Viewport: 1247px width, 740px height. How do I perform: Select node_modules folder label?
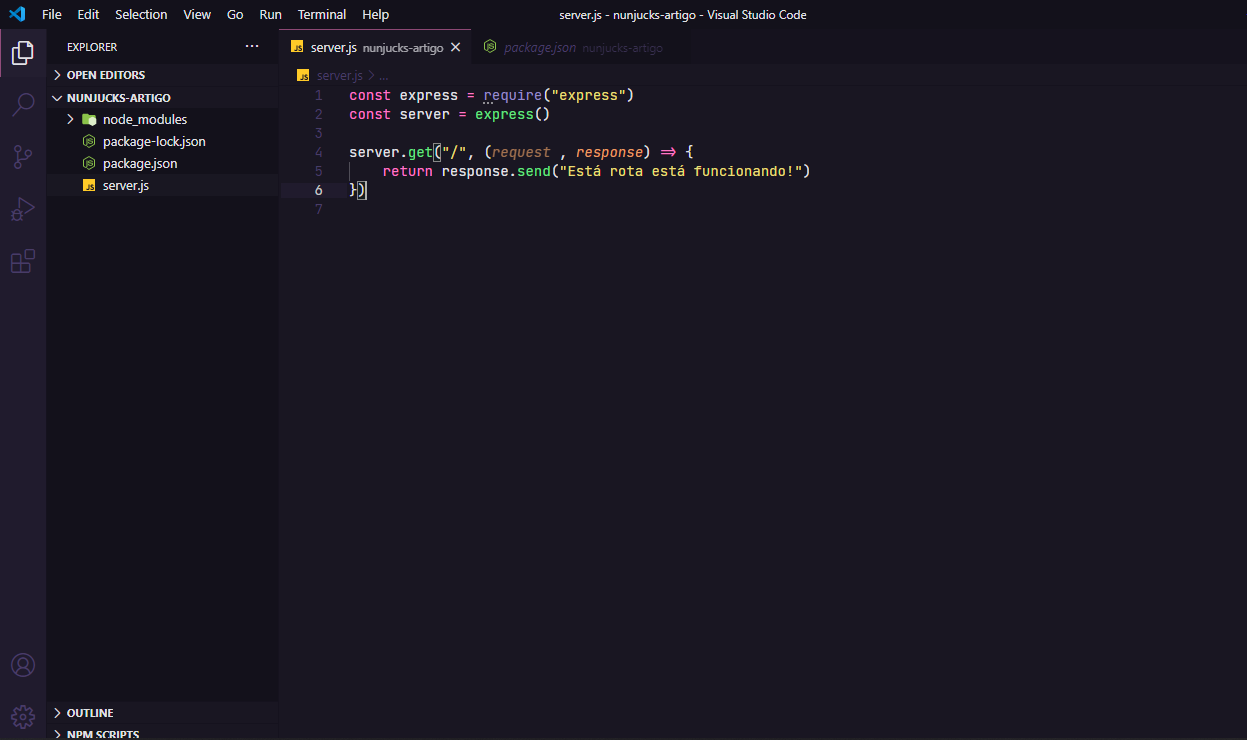coord(145,119)
